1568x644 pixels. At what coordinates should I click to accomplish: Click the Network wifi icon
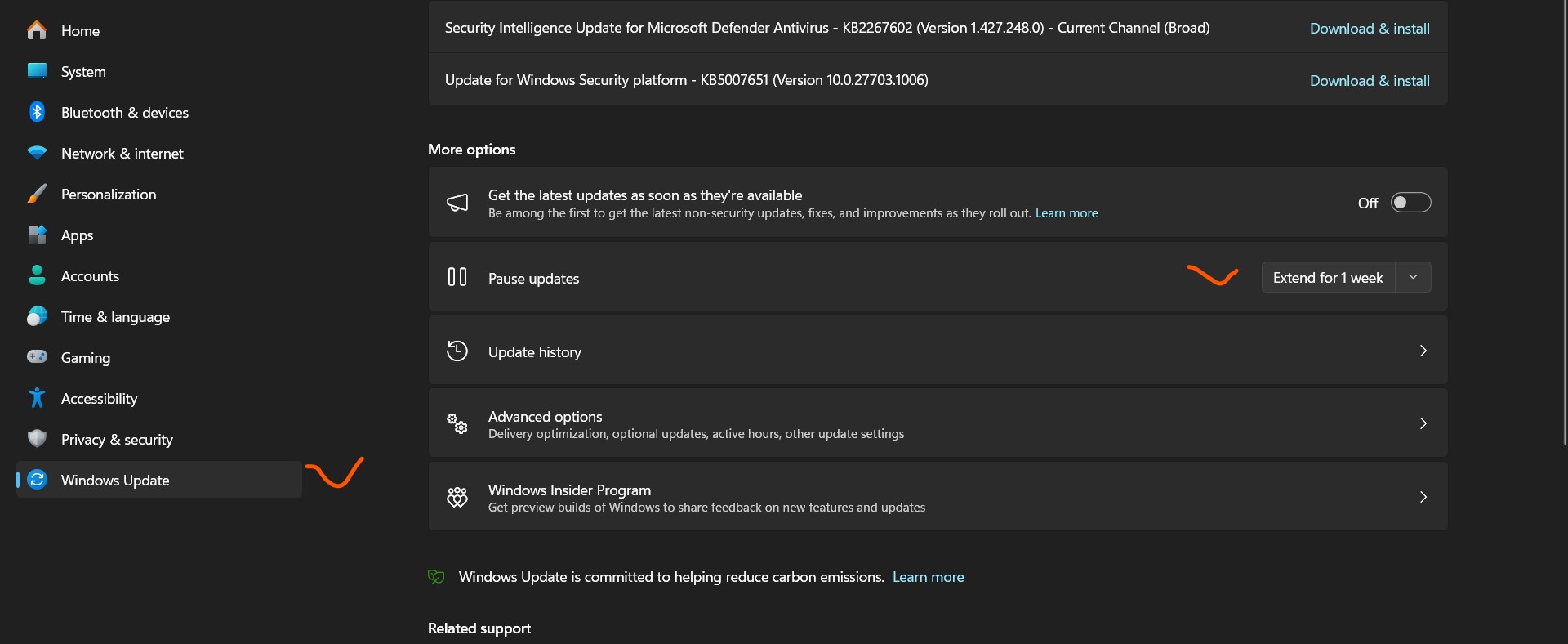click(x=37, y=153)
